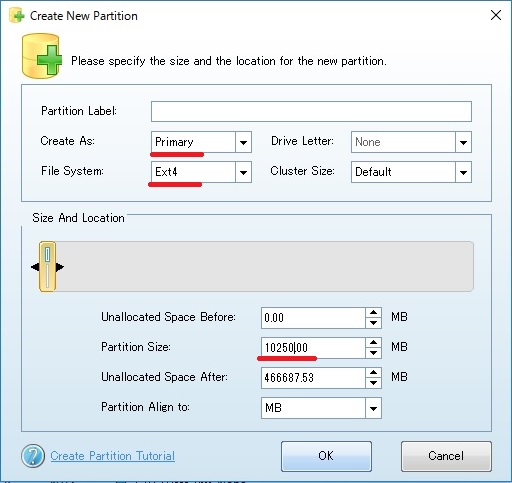Image resolution: width=512 pixels, height=483 pixels.
Task: Click the Unallocated Space After field
Action: pyautogui.click(x=313, y=378)
